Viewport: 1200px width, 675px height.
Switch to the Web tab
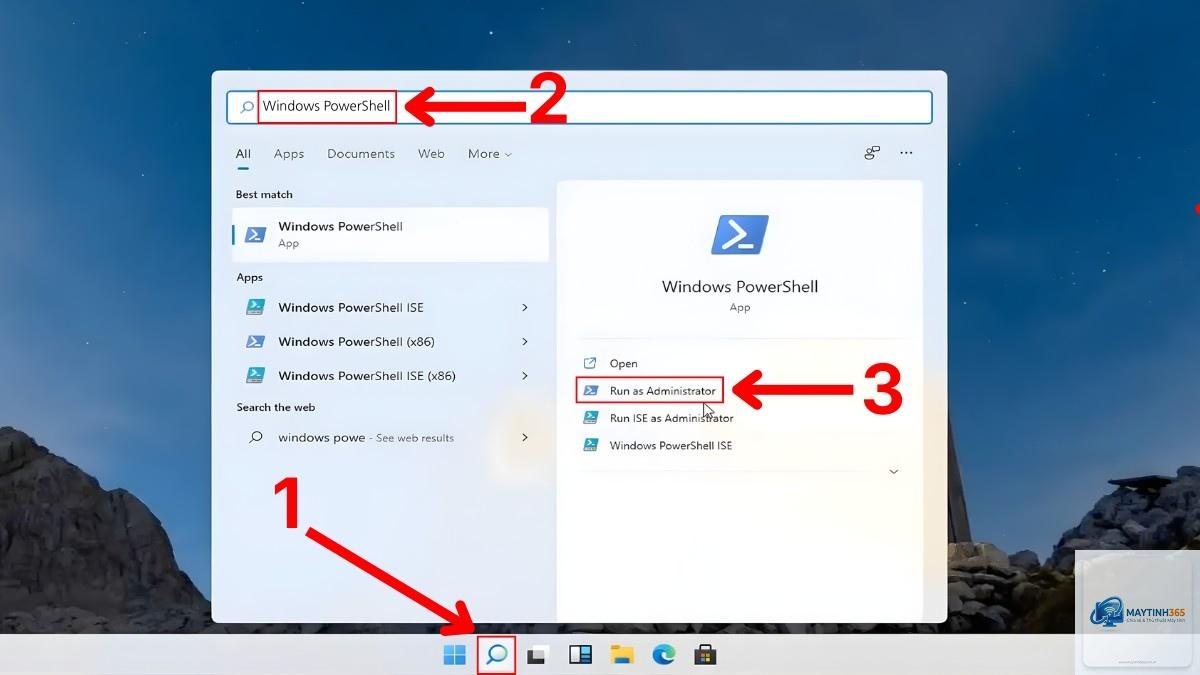[431, 154]
